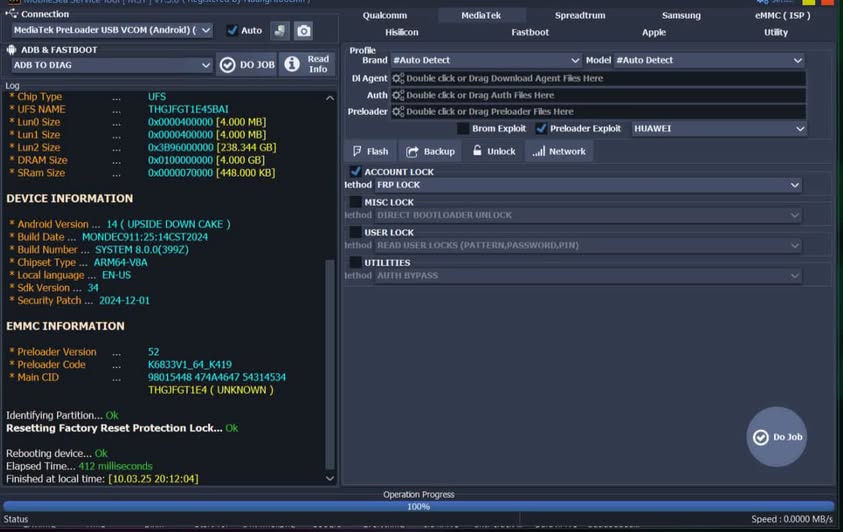Run ADB job with the DO JOB button
843x532 pixels.
(247, 64)
